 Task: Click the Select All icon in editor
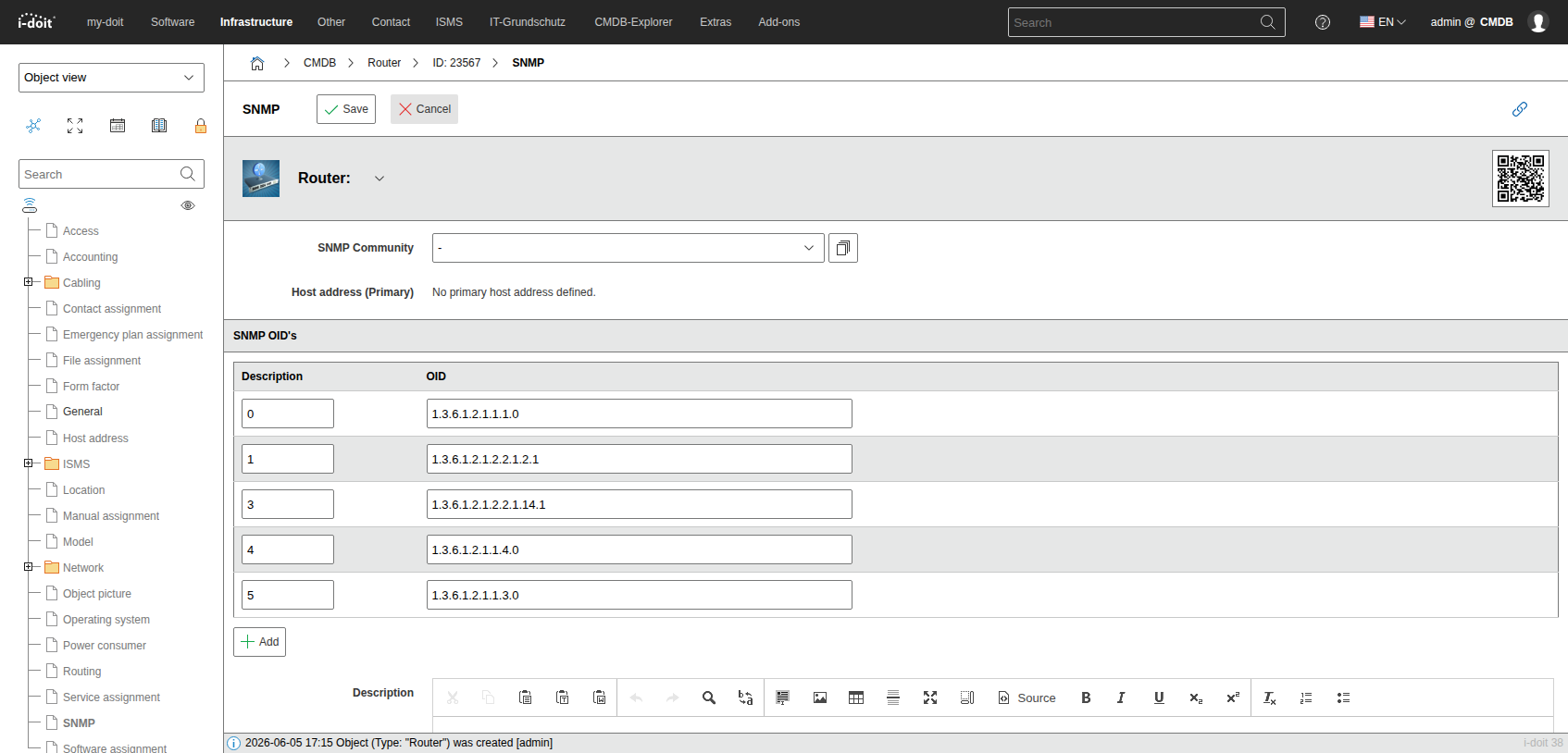click(x=783, y=697)
